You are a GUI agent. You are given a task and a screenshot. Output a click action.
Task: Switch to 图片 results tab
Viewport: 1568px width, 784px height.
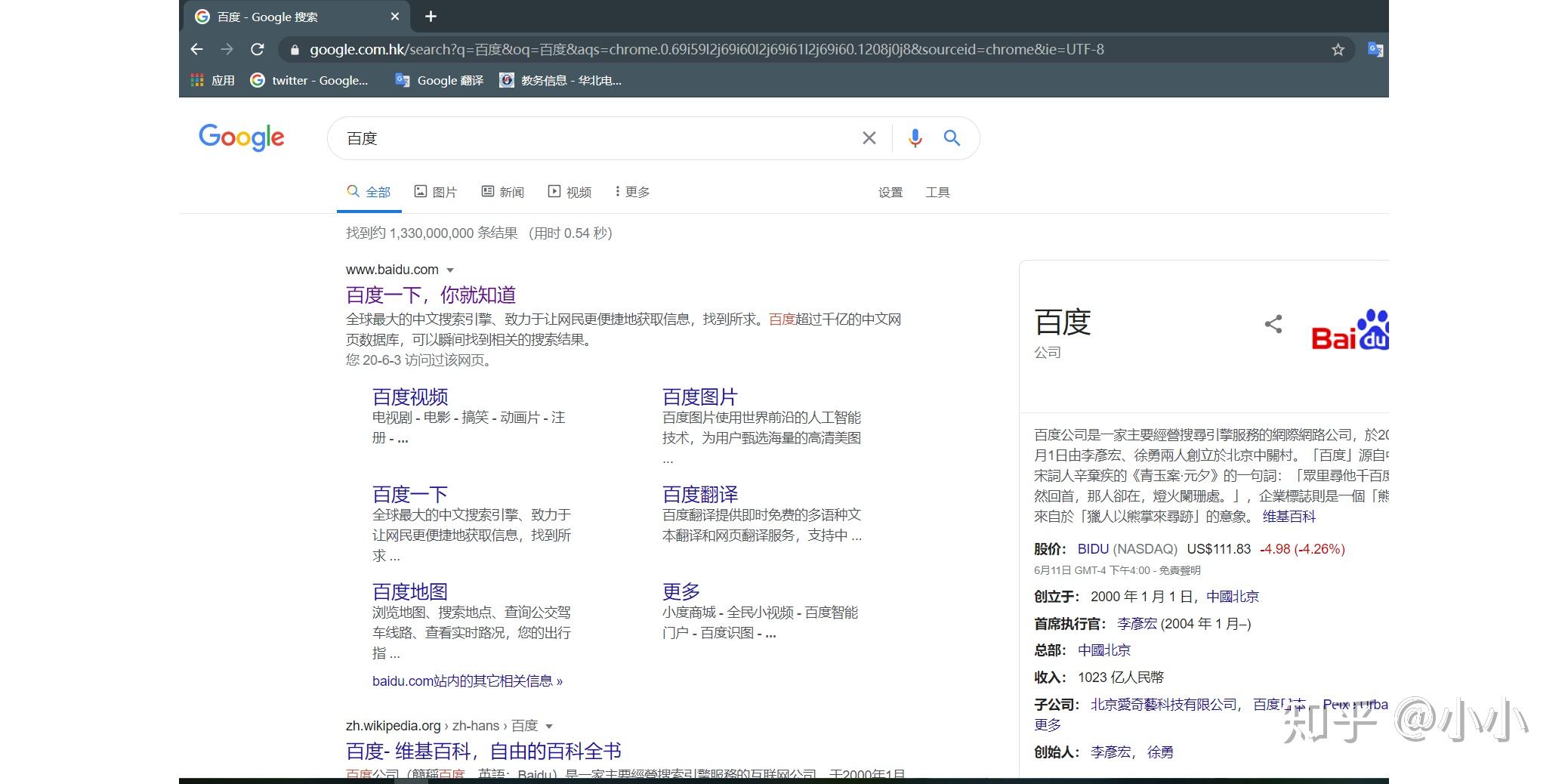pyautogui.click(x=436, y=192)
